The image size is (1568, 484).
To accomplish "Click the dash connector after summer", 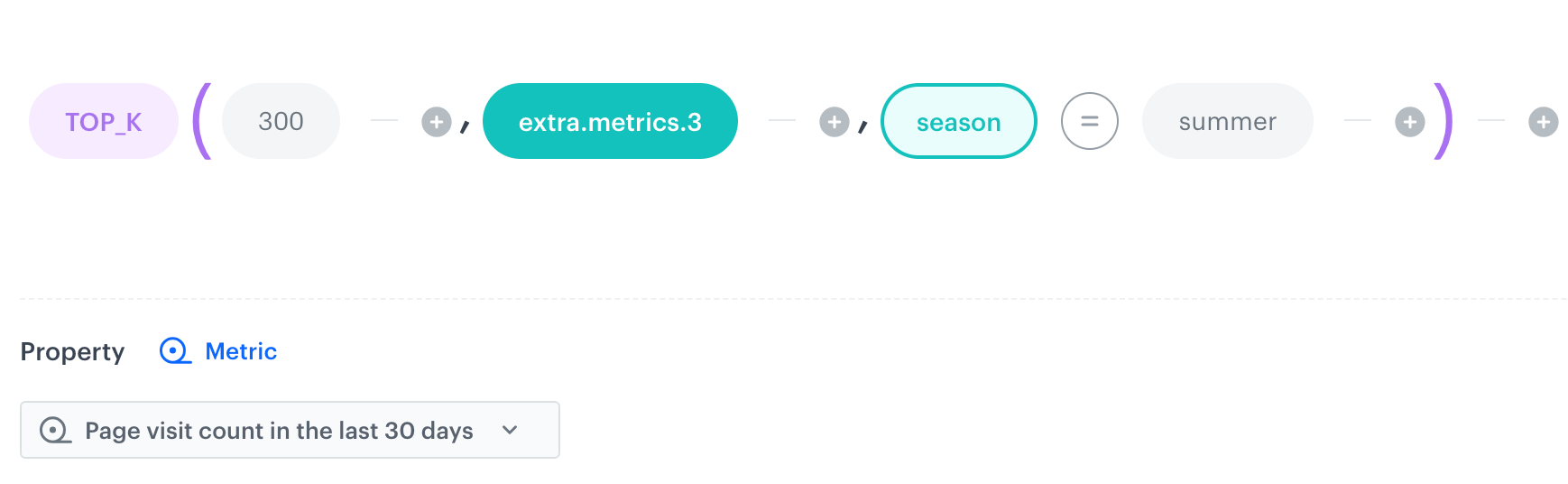I will [1357, 120].
